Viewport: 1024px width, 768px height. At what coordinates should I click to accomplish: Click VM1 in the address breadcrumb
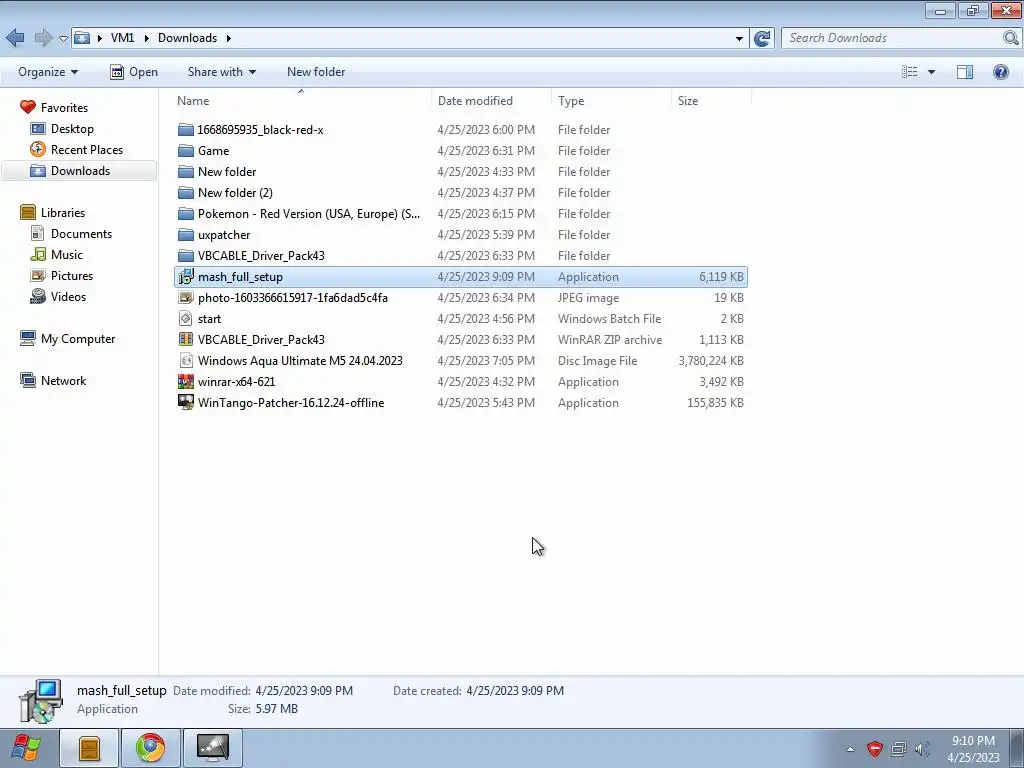122,38
